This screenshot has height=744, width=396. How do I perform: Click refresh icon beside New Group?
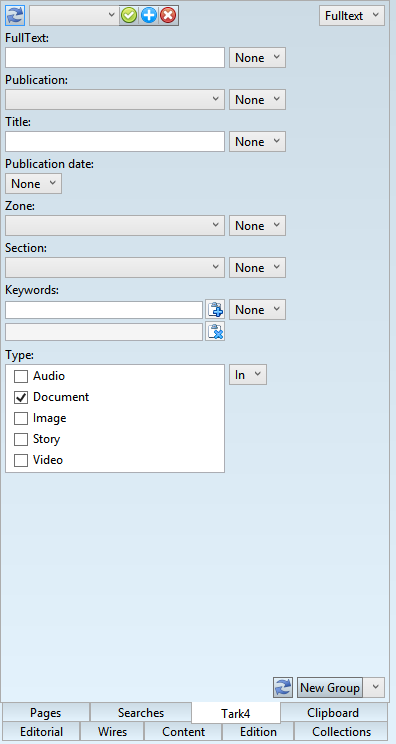[283, 688]
